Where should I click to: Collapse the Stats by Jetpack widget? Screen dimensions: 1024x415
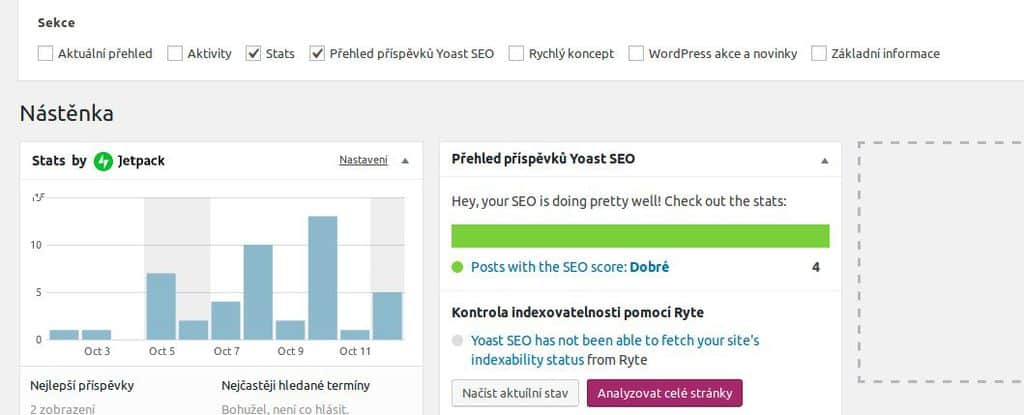coord(405,161)
